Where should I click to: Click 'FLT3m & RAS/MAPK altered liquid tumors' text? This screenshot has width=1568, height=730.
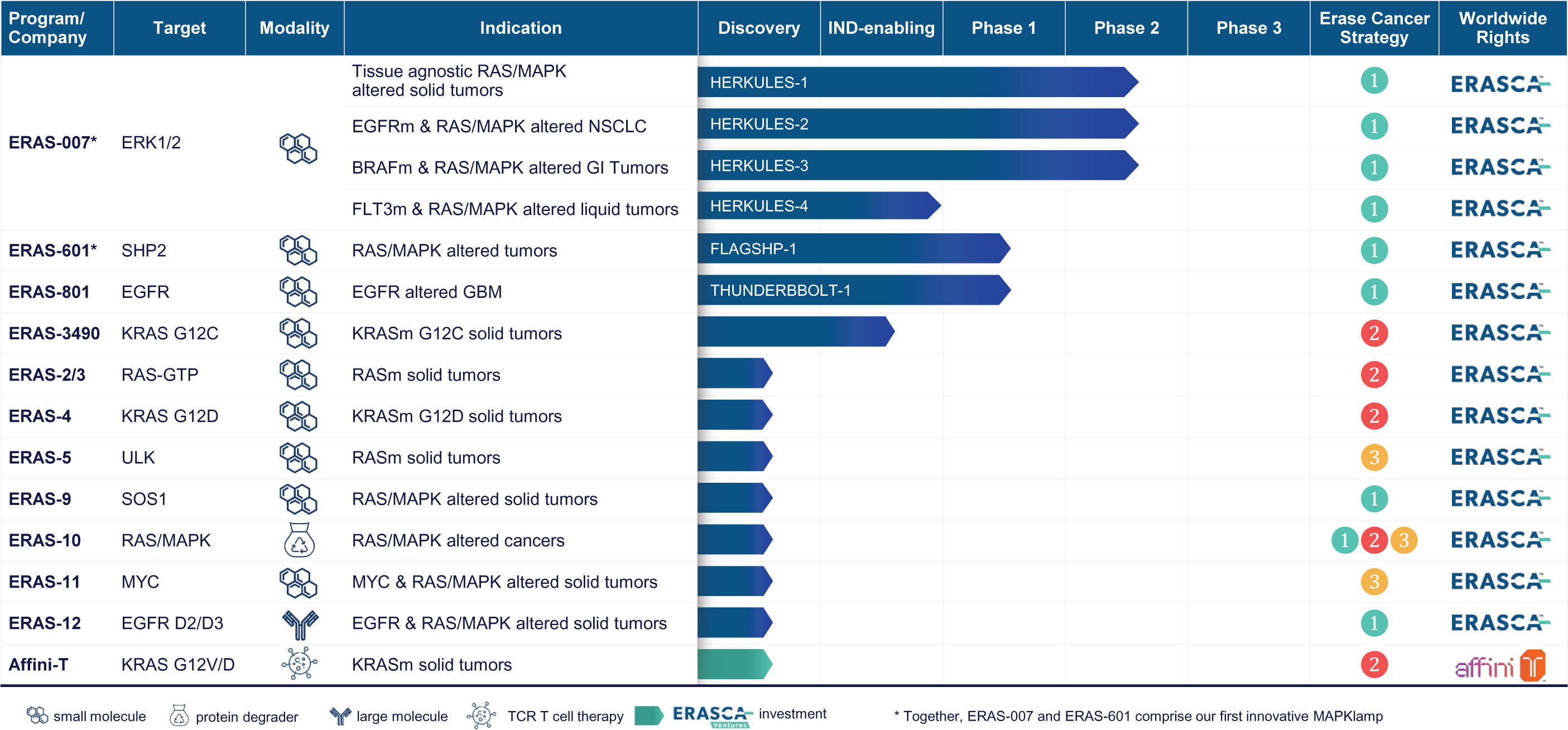[515, 209]
